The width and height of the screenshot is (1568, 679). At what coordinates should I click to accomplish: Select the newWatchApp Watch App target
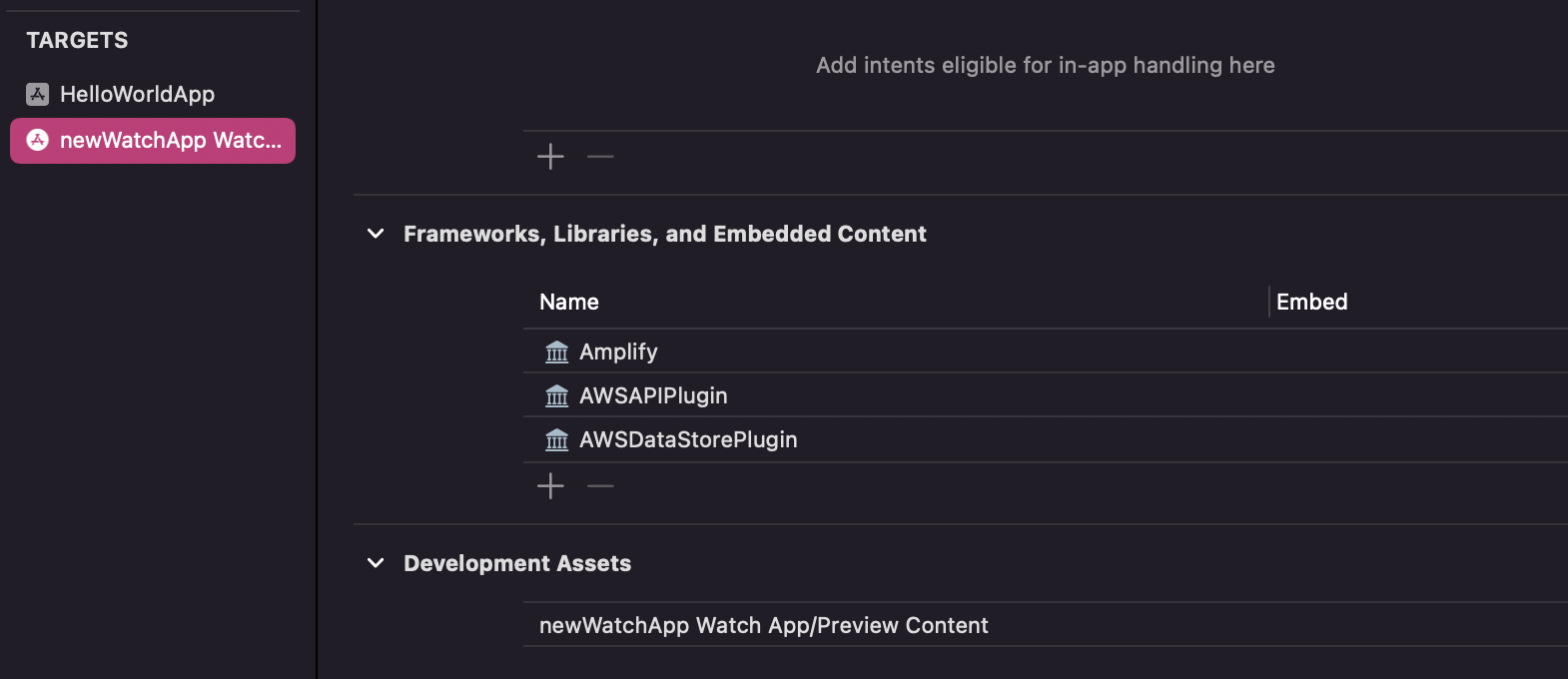(x=152, y=141)
